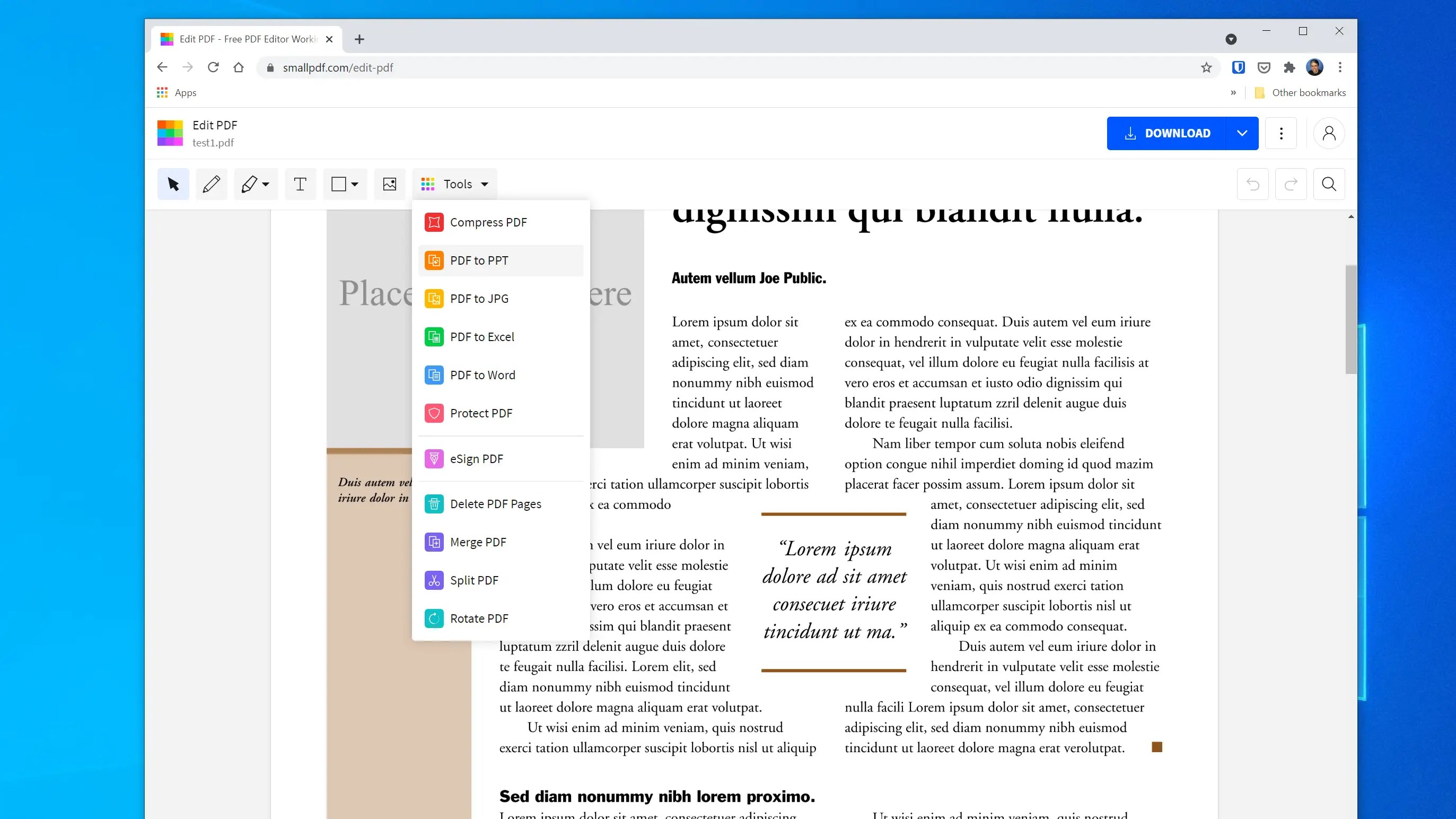This screenshot has height=819, width=1456.
Task: Click the redo arrow icon
Action: tap(1291, 184)
